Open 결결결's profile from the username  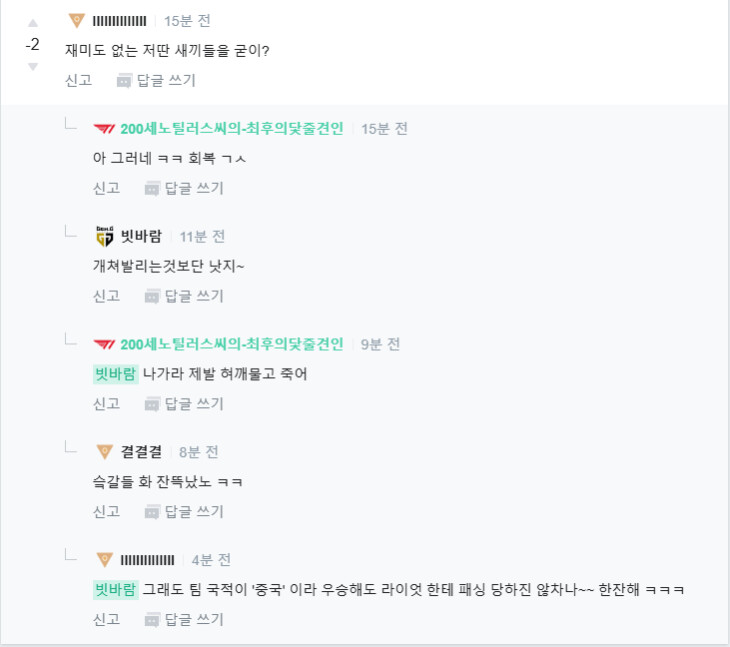tap(141, 452)
